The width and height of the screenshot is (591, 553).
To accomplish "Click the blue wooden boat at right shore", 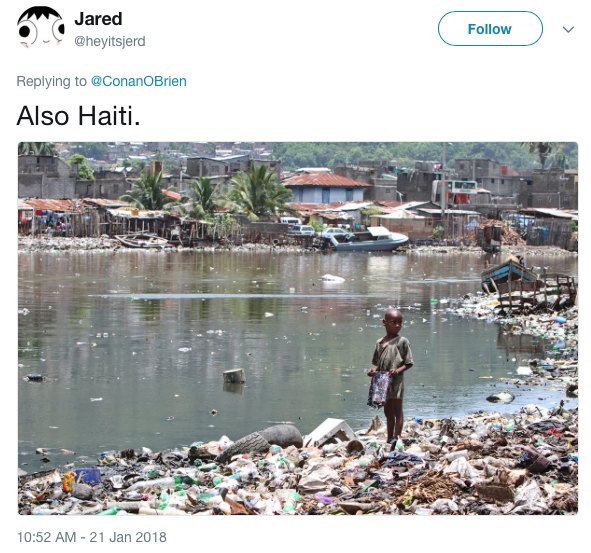I will point(509,273).
